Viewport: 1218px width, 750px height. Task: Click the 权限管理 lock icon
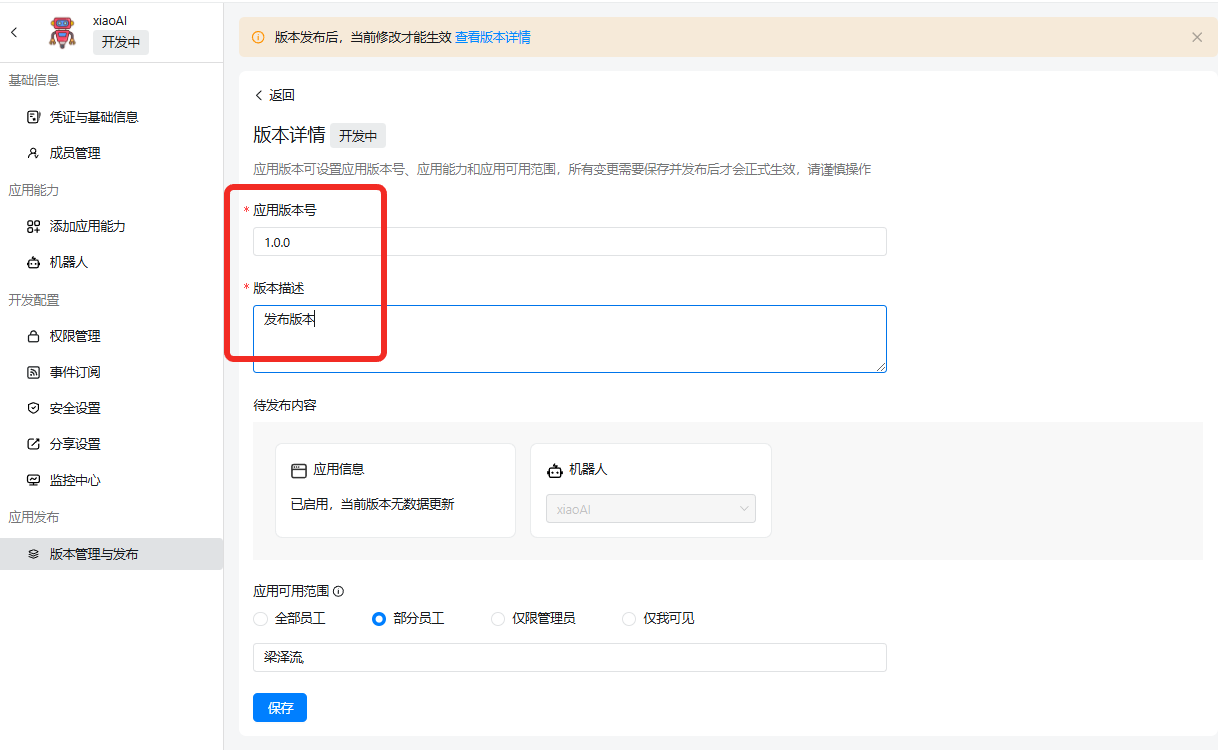(33, 336)
